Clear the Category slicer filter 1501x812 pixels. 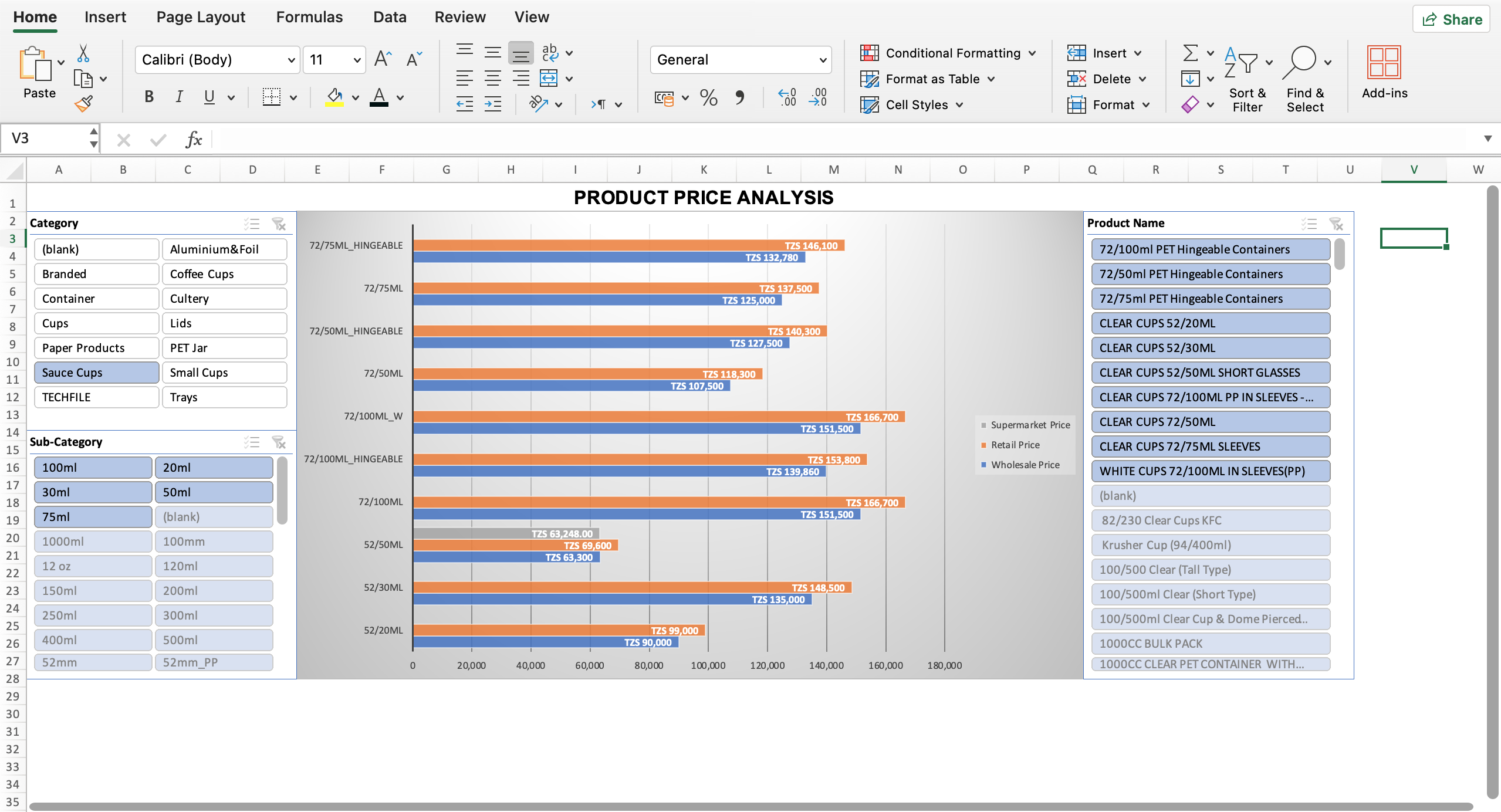click(x=279, y=224)
